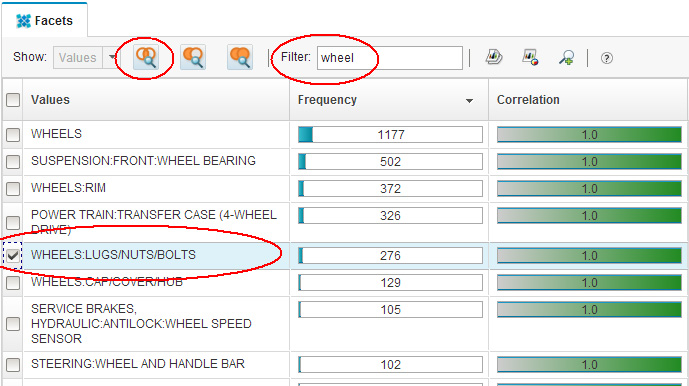Click the chart with colored dot icon
The height and width of the screenshot is (386, 689).
point(530,57)
